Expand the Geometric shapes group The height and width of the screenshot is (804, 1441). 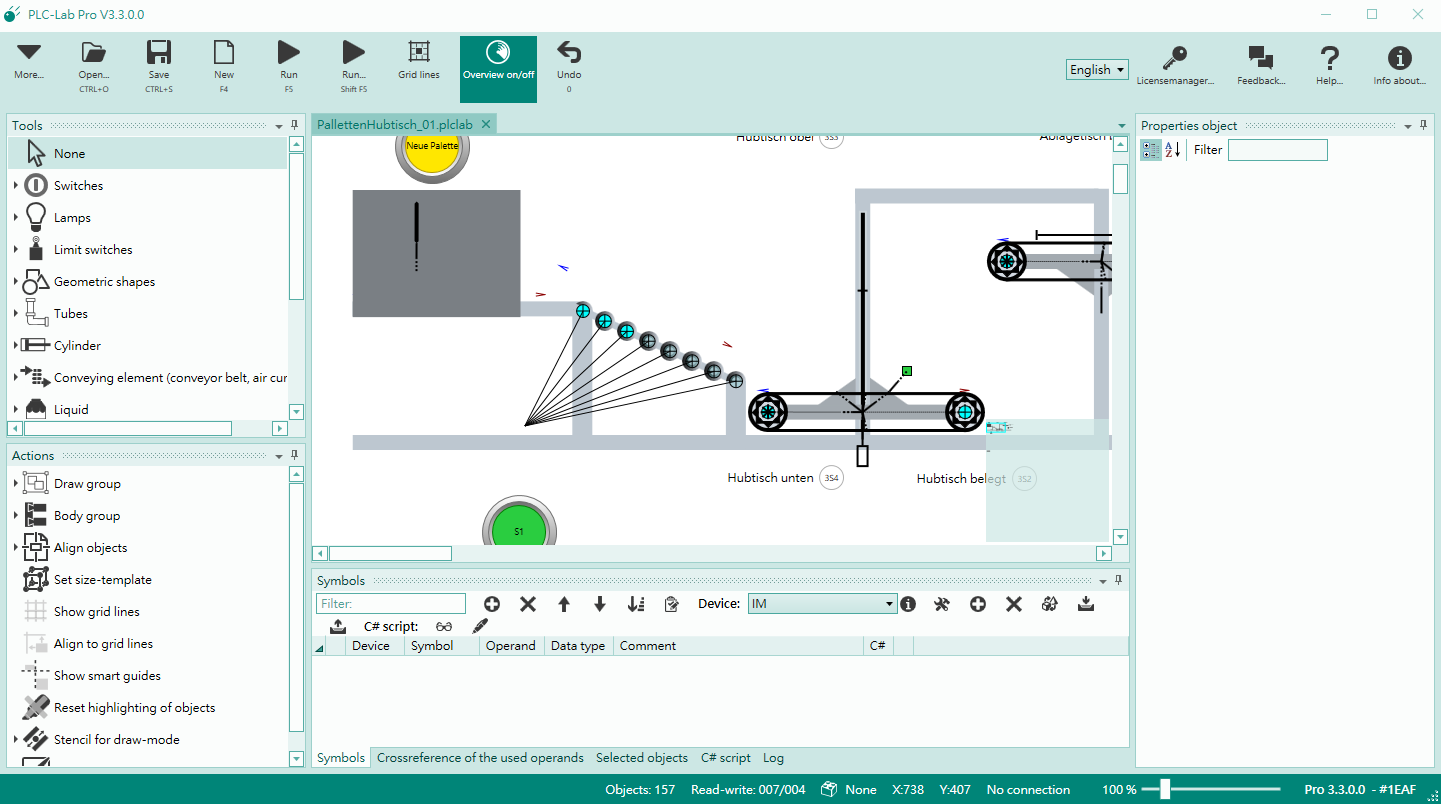pyautogui.click(x=16, y=282)
